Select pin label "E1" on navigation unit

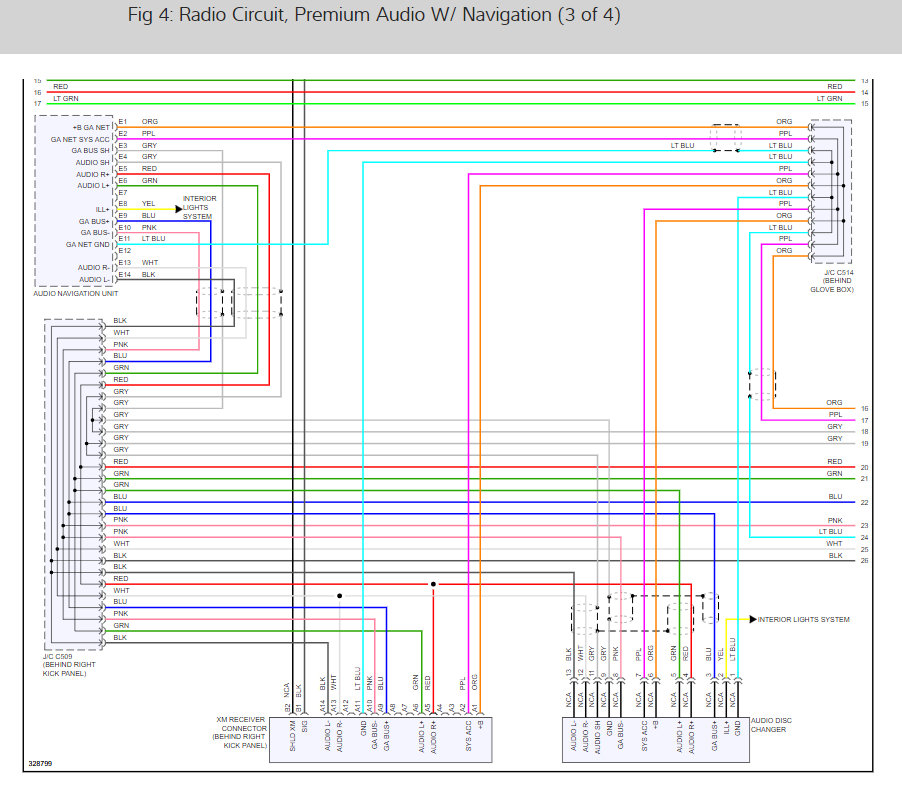tap(123, 121)
